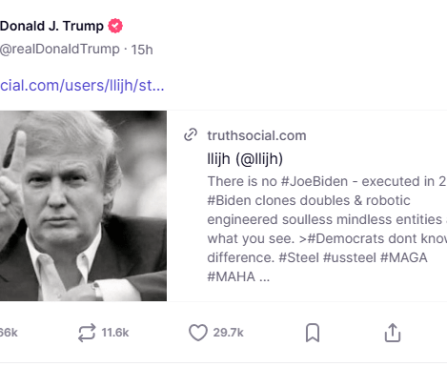
Task: Open Donald J. Trump profile name
Action: [x=52, y=26]
